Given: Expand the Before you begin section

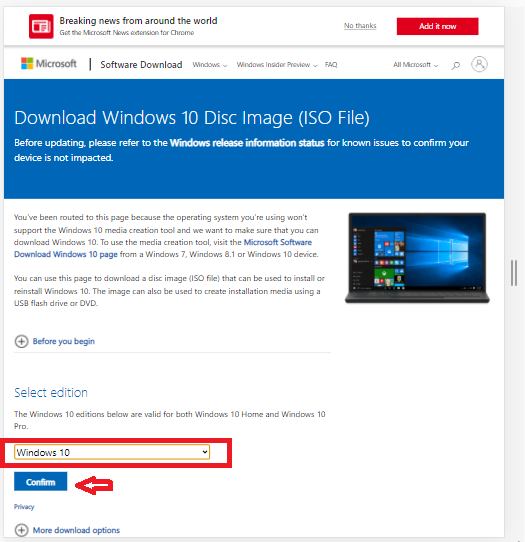Looking at the screenshot, I should (x=64, y=341).
